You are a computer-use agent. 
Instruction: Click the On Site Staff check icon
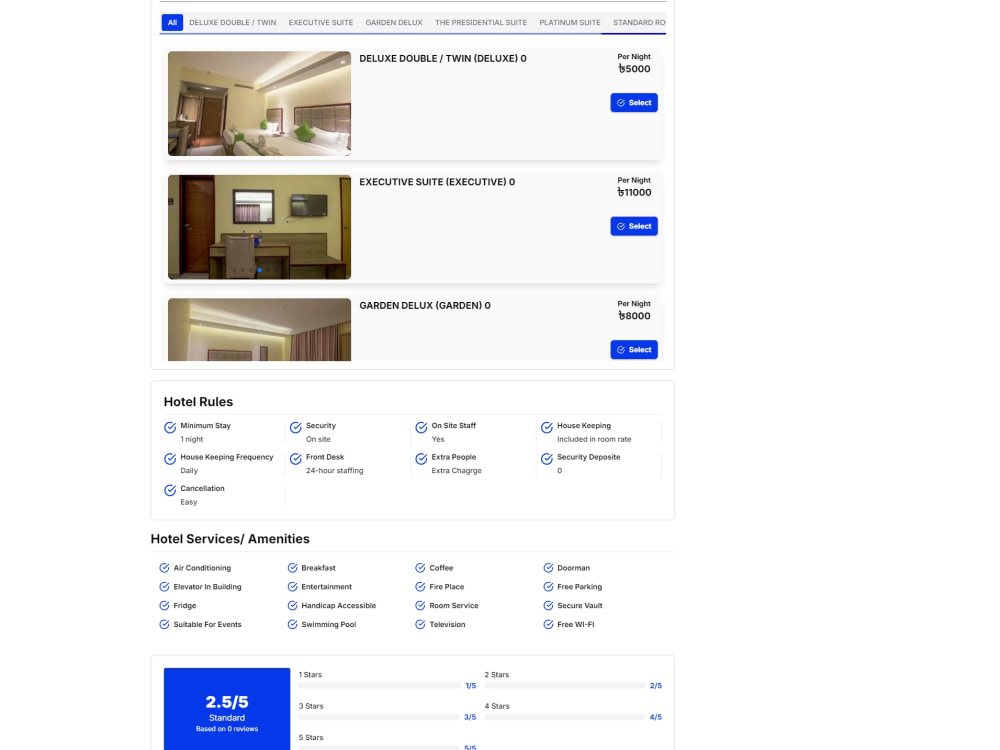click(x=422, y=427)
